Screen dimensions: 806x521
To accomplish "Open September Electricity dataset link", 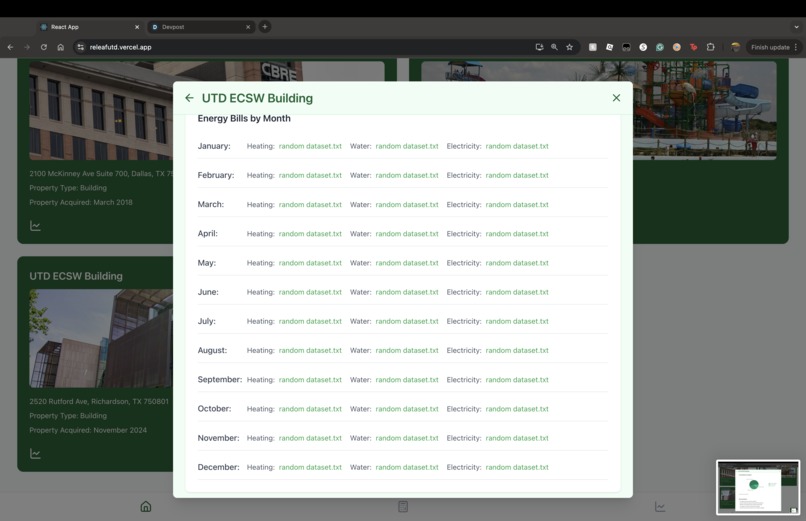I will [x=517, y=380].
